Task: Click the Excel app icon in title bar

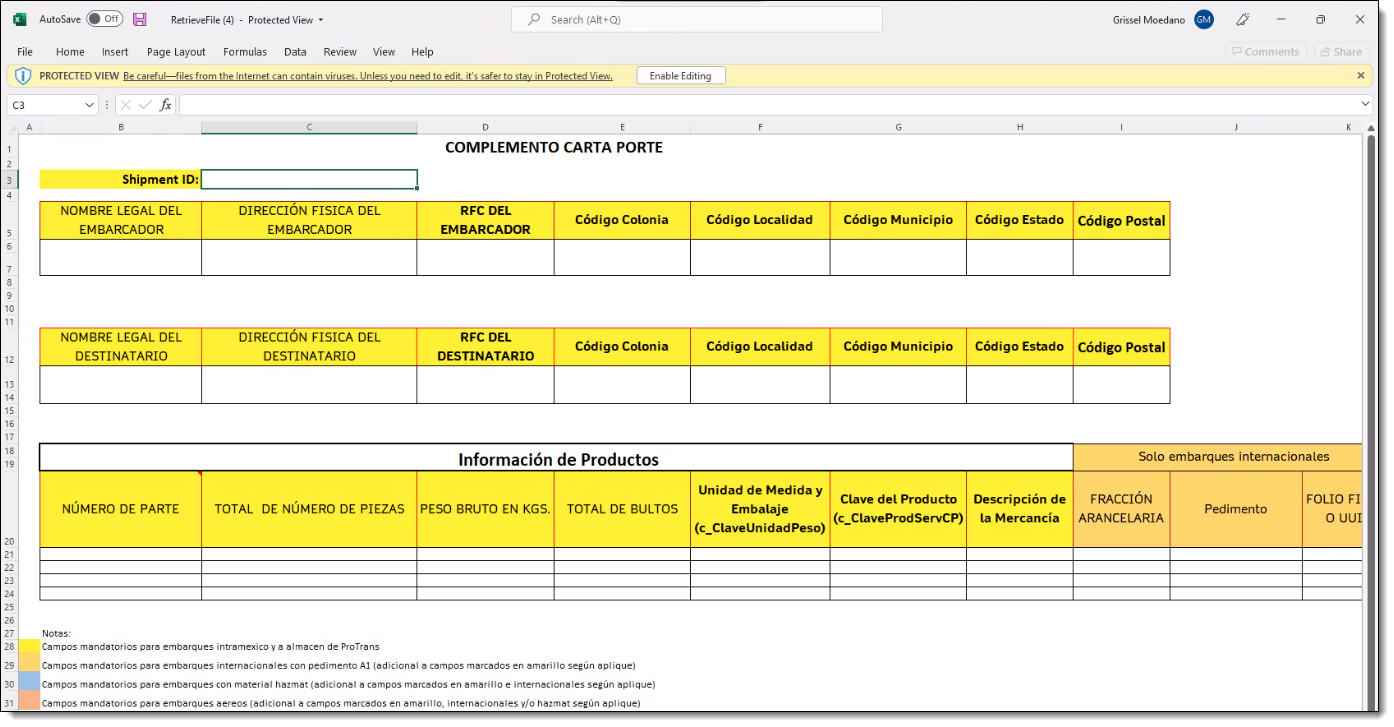Action: tap(19, 19)
